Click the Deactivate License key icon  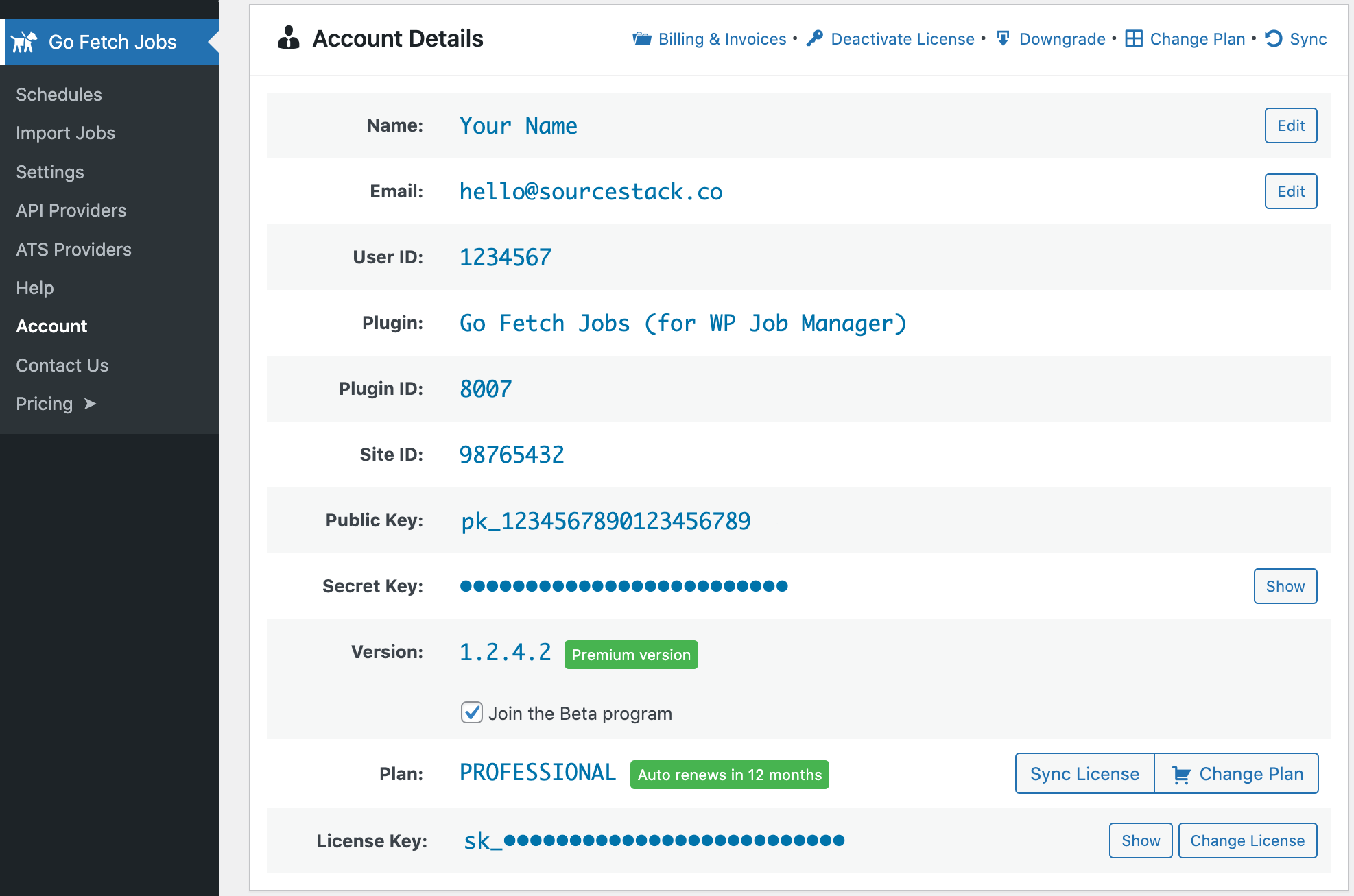click(815, 39)
